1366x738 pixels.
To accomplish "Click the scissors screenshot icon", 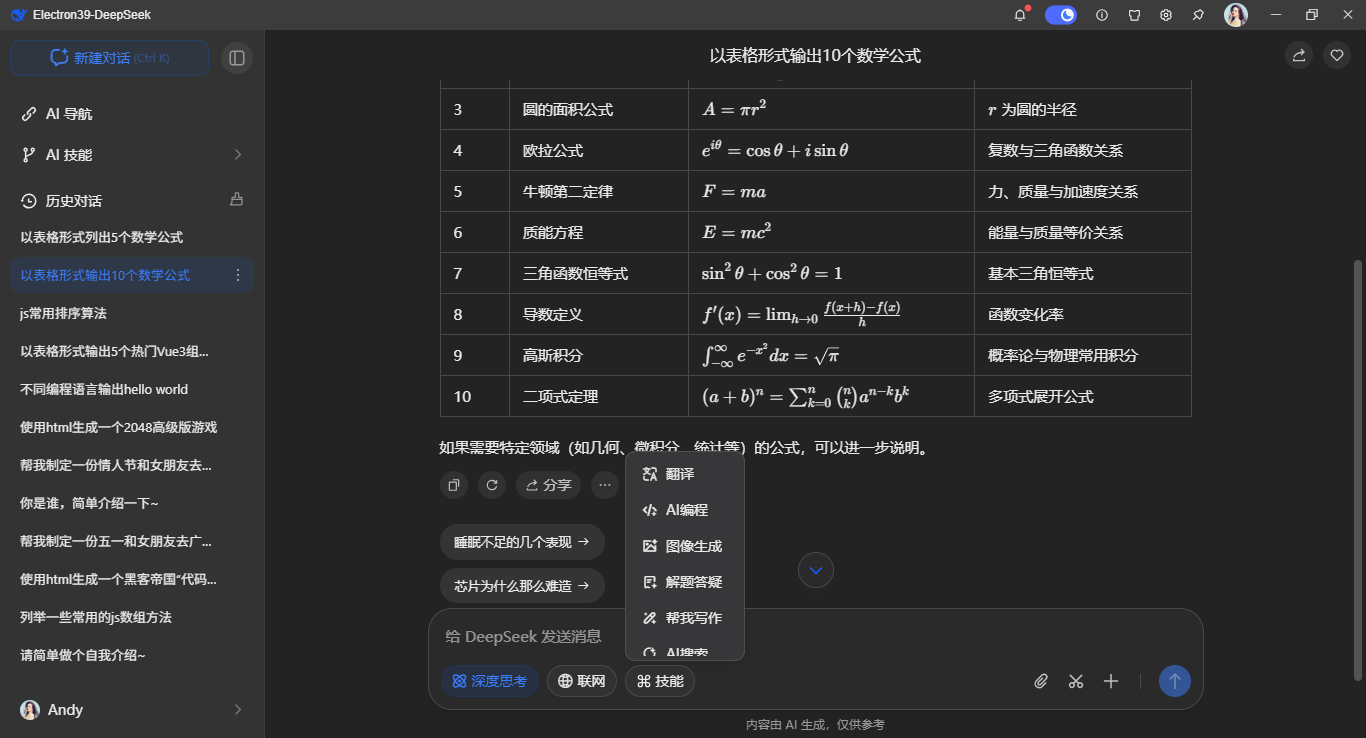I will (1075, 681).
